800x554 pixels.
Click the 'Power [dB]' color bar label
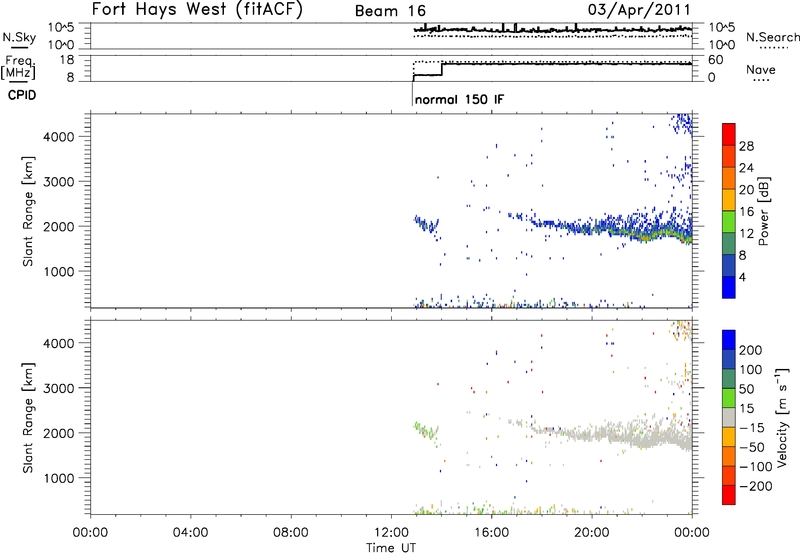point(764,211)
